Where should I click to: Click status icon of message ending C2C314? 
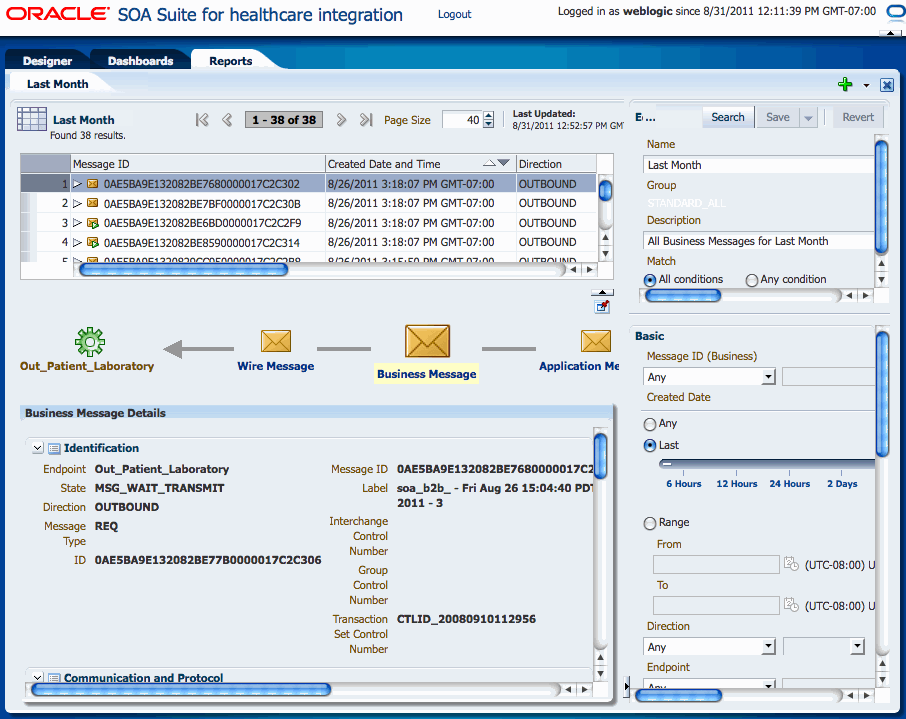[x=92, y=242]
